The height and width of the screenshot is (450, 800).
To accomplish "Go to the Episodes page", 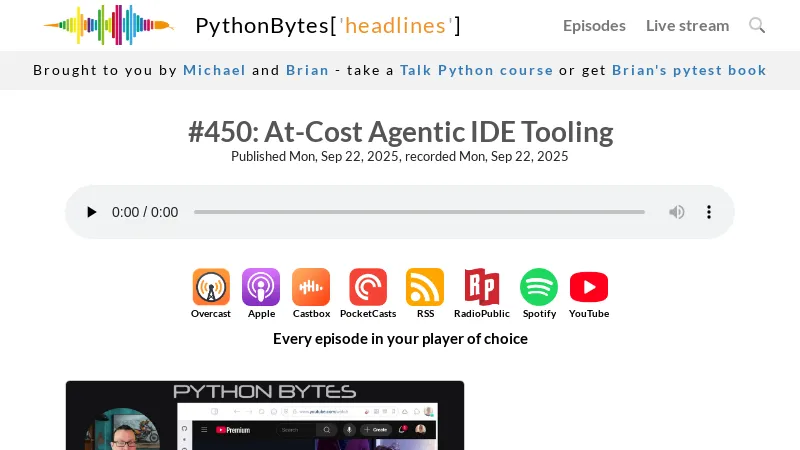I will [x=594, y=25].
